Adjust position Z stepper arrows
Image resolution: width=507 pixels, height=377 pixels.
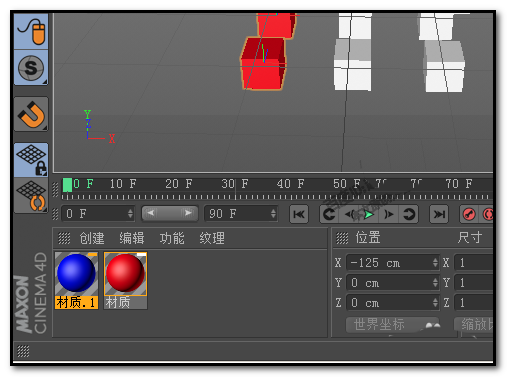[x=435, y=303]
